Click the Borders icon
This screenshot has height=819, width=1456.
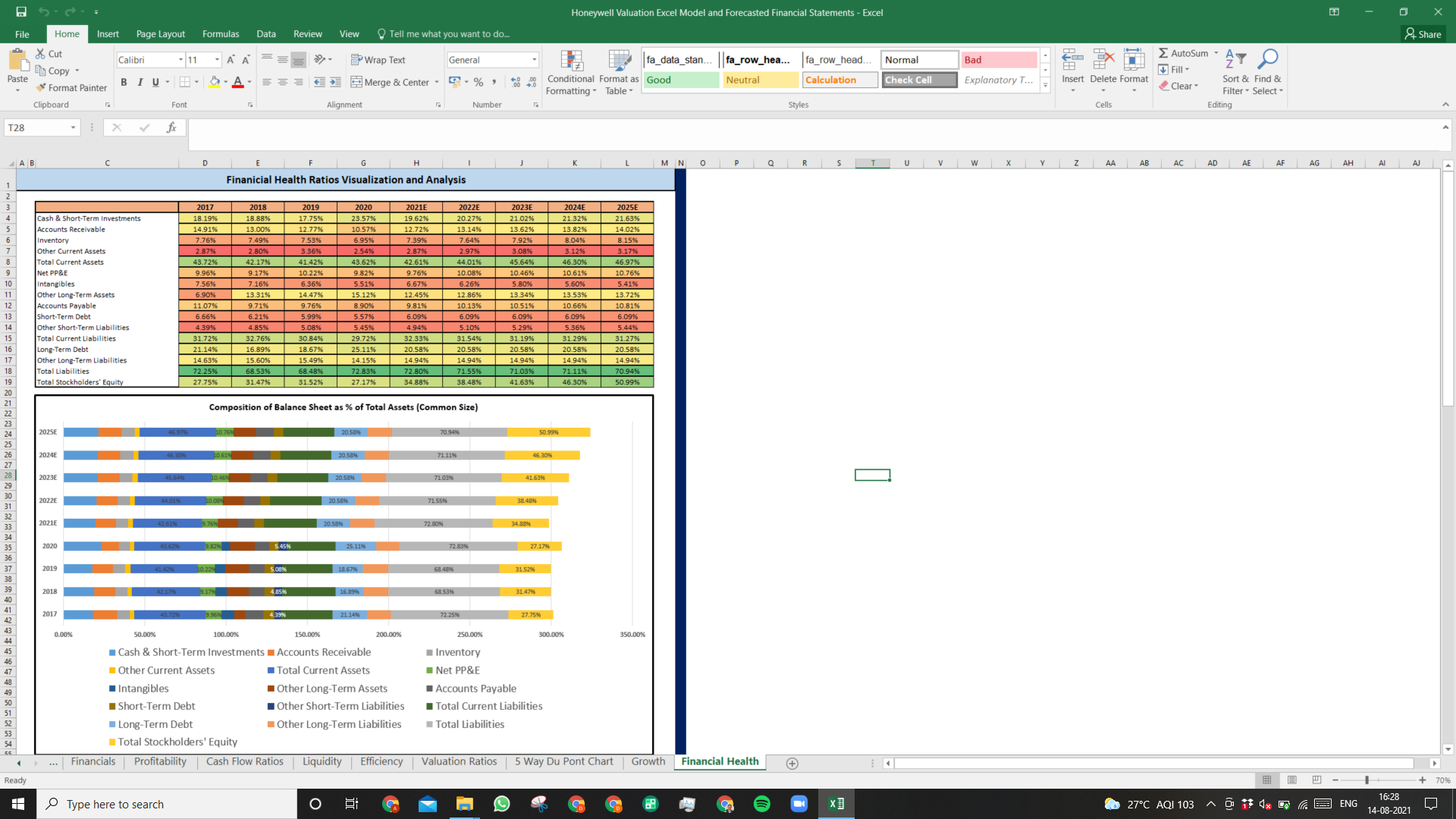tap(184, 82)
